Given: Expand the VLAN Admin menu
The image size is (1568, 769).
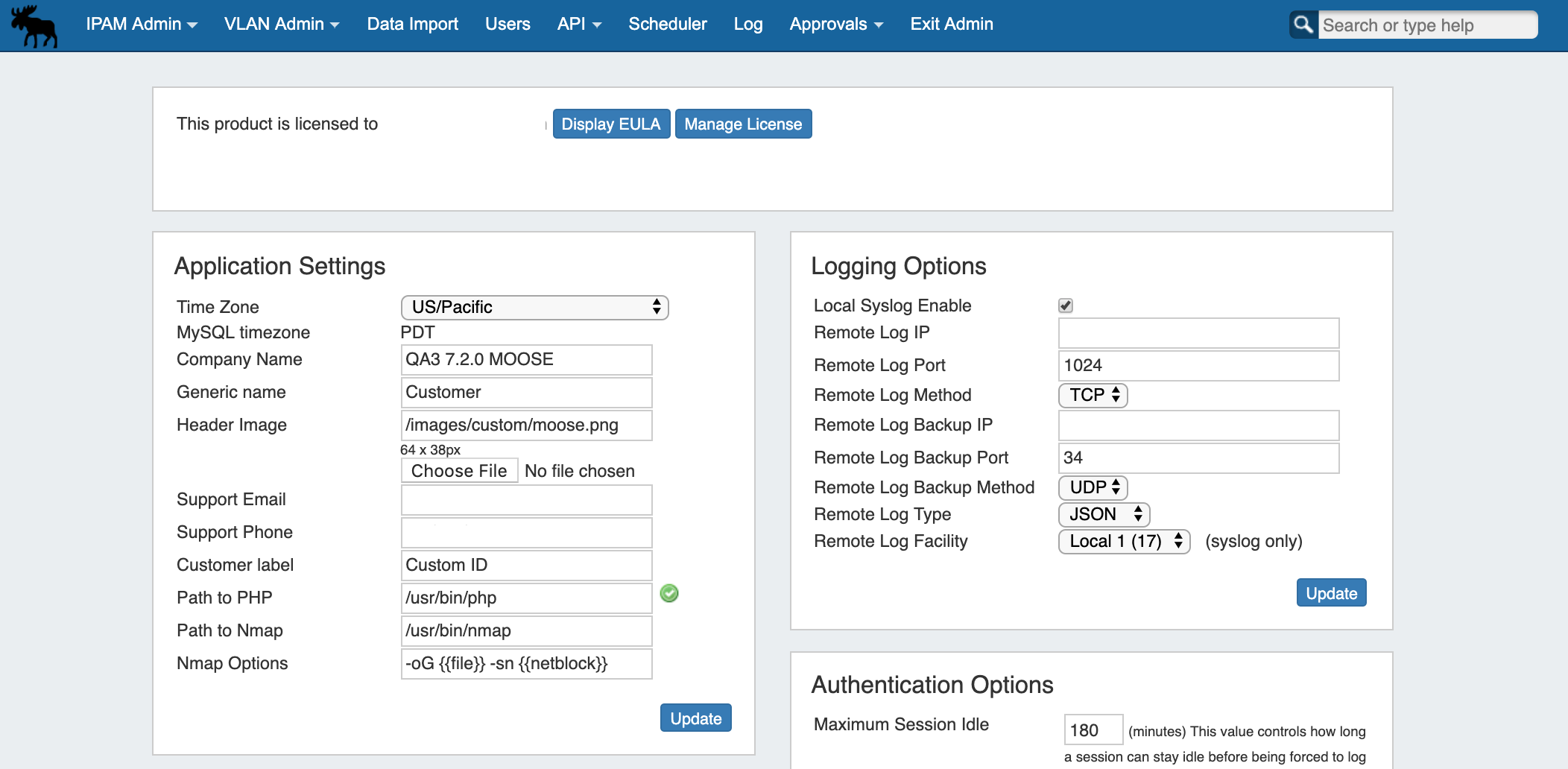Looking at the screenshot, I should 282,24.
